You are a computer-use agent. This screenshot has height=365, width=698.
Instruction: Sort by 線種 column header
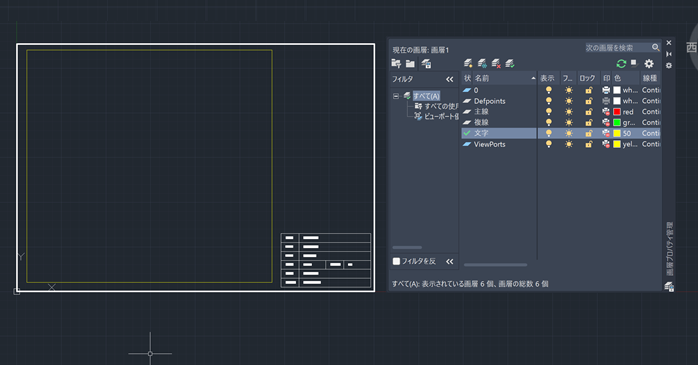[x=650, y=78]
